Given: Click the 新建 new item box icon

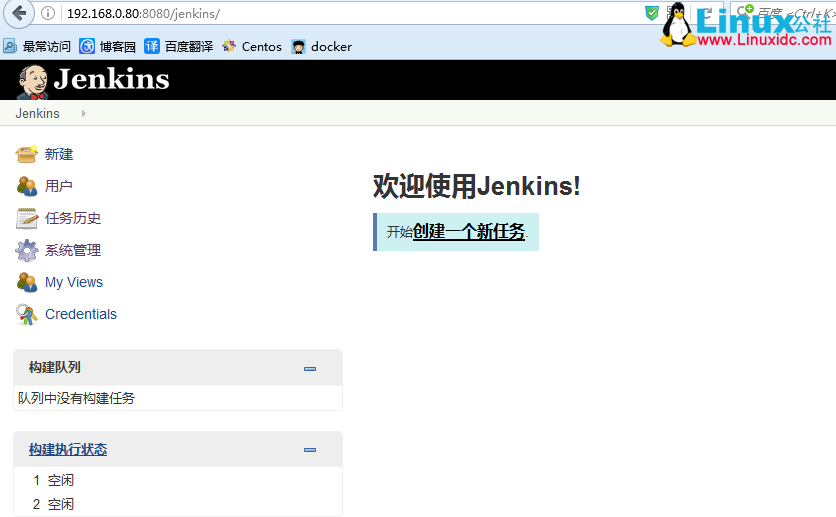Looking at the screenshot, I should coord(26,155).
